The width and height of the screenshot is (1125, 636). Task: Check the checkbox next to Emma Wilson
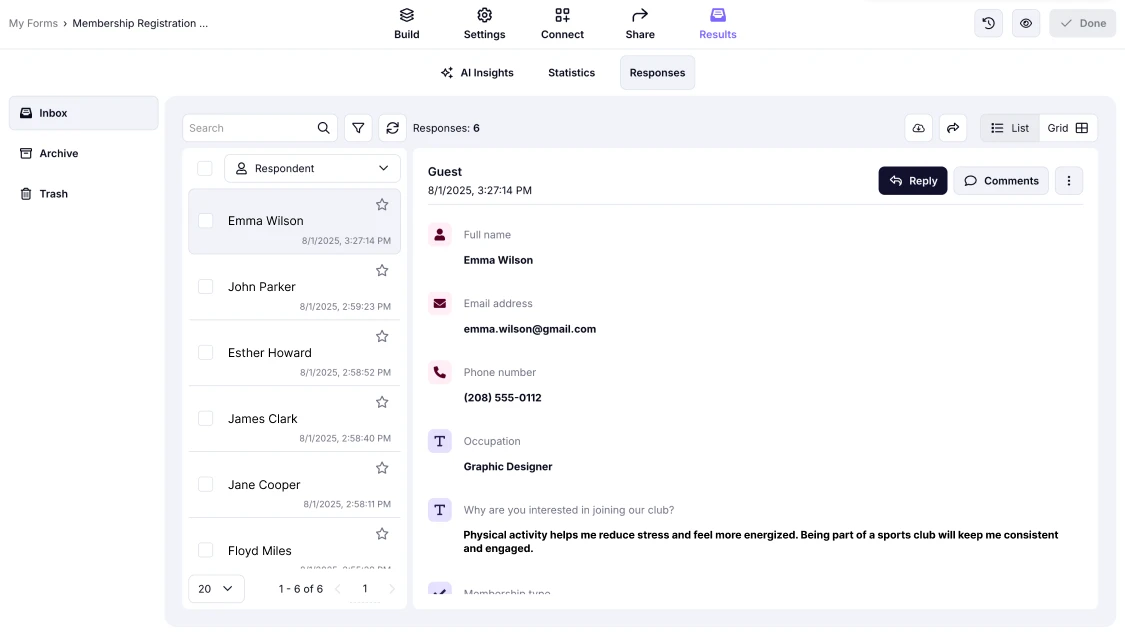click(205, 220)
